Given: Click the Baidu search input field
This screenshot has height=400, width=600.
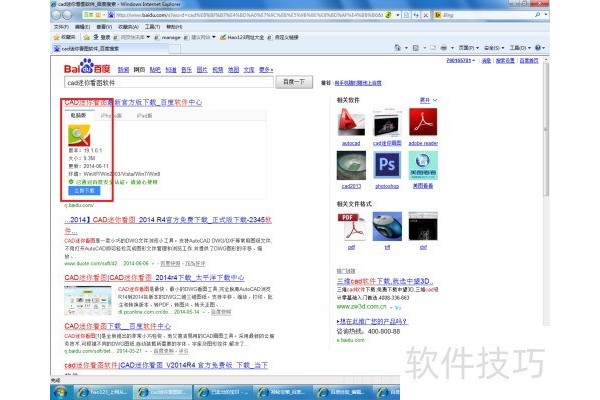Looking at the screenshot, I should (169, 82).
